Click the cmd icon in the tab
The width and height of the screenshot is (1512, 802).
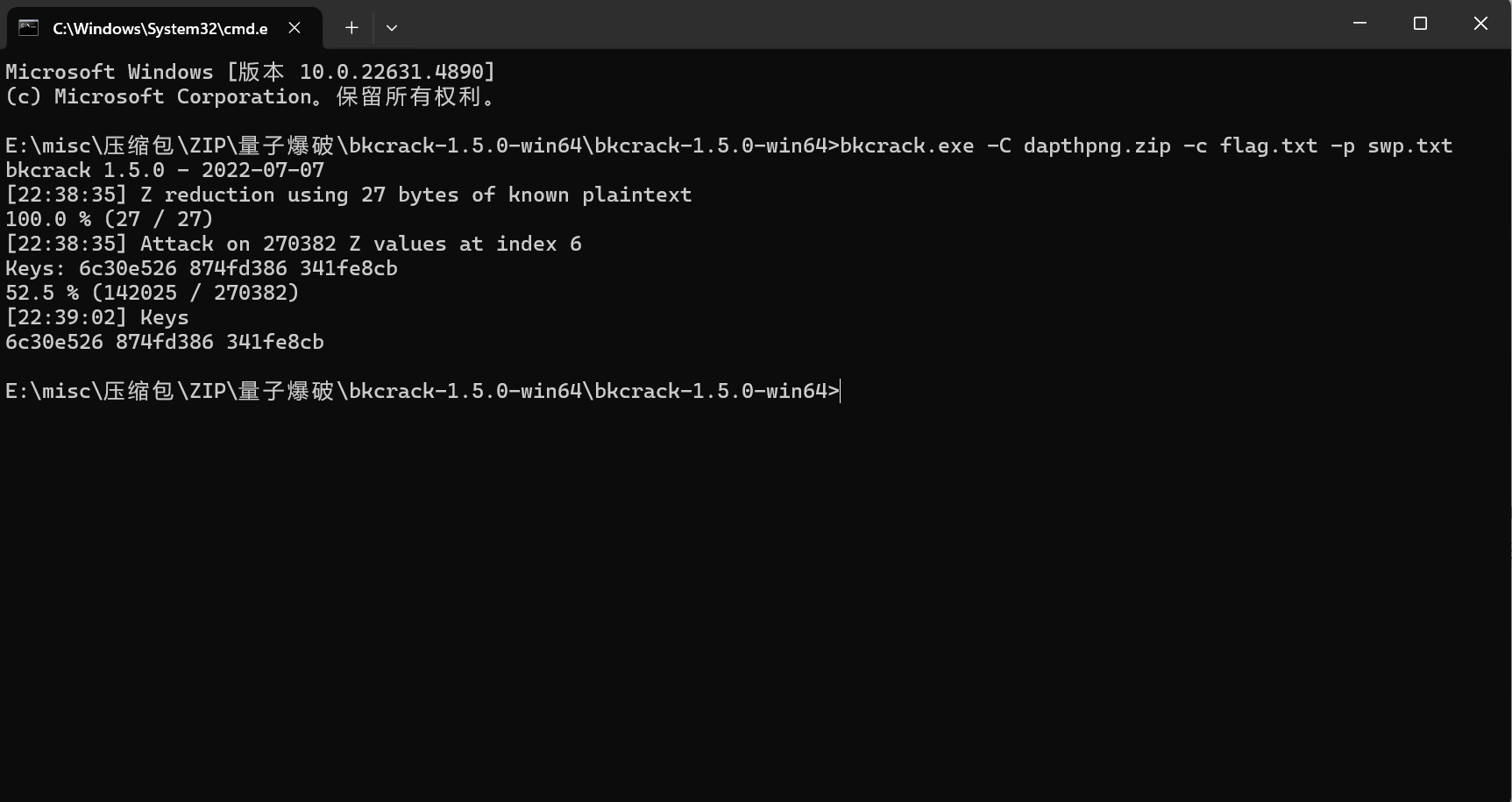tap(29, 28)
